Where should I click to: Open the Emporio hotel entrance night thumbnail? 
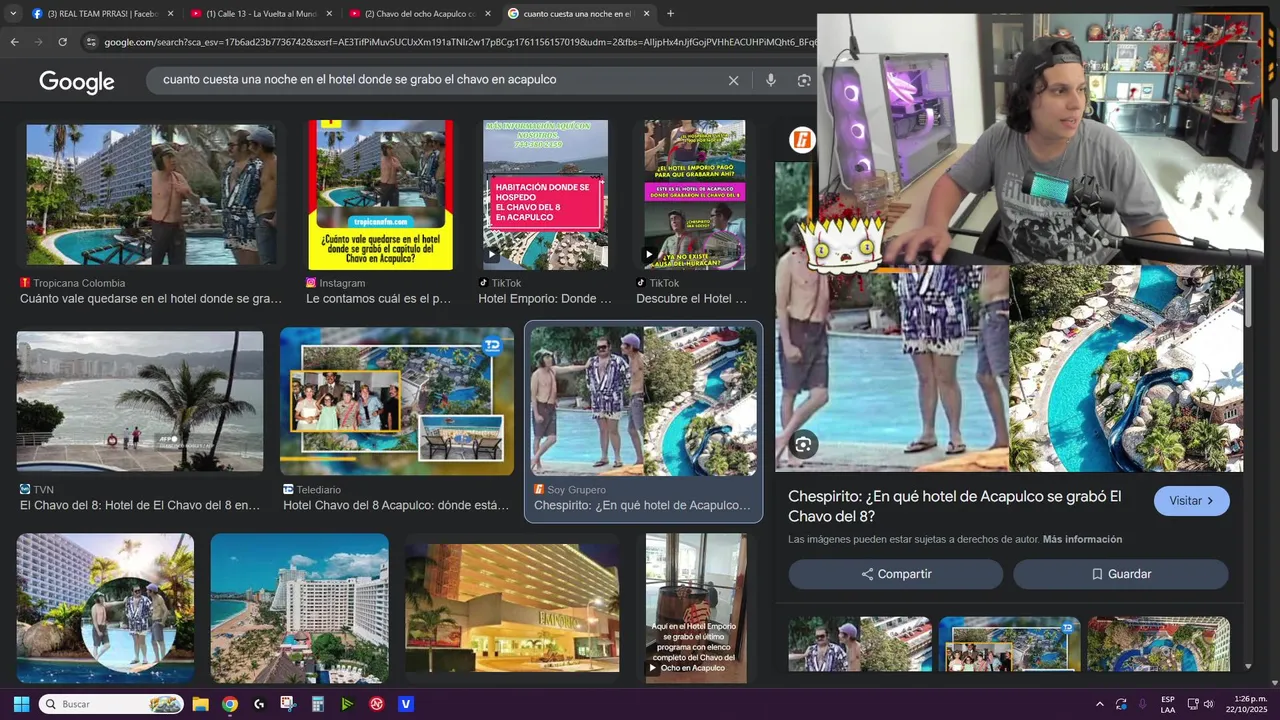512,608
